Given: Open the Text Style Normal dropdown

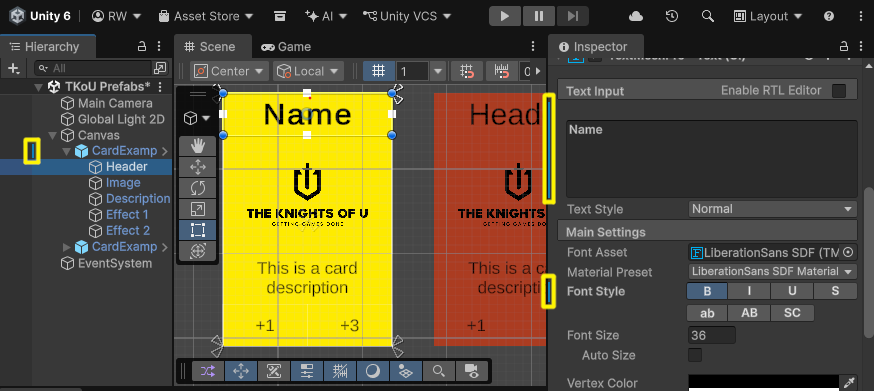Looking at the screenshot, I should click(772, 209).
